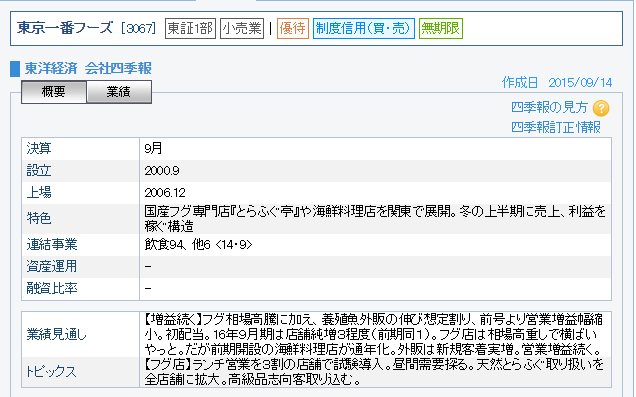The height and width of the screenshot is (397, 636).
Task: Click the 国産フグ専門店 description text
Action: click(x=375, y=219)
